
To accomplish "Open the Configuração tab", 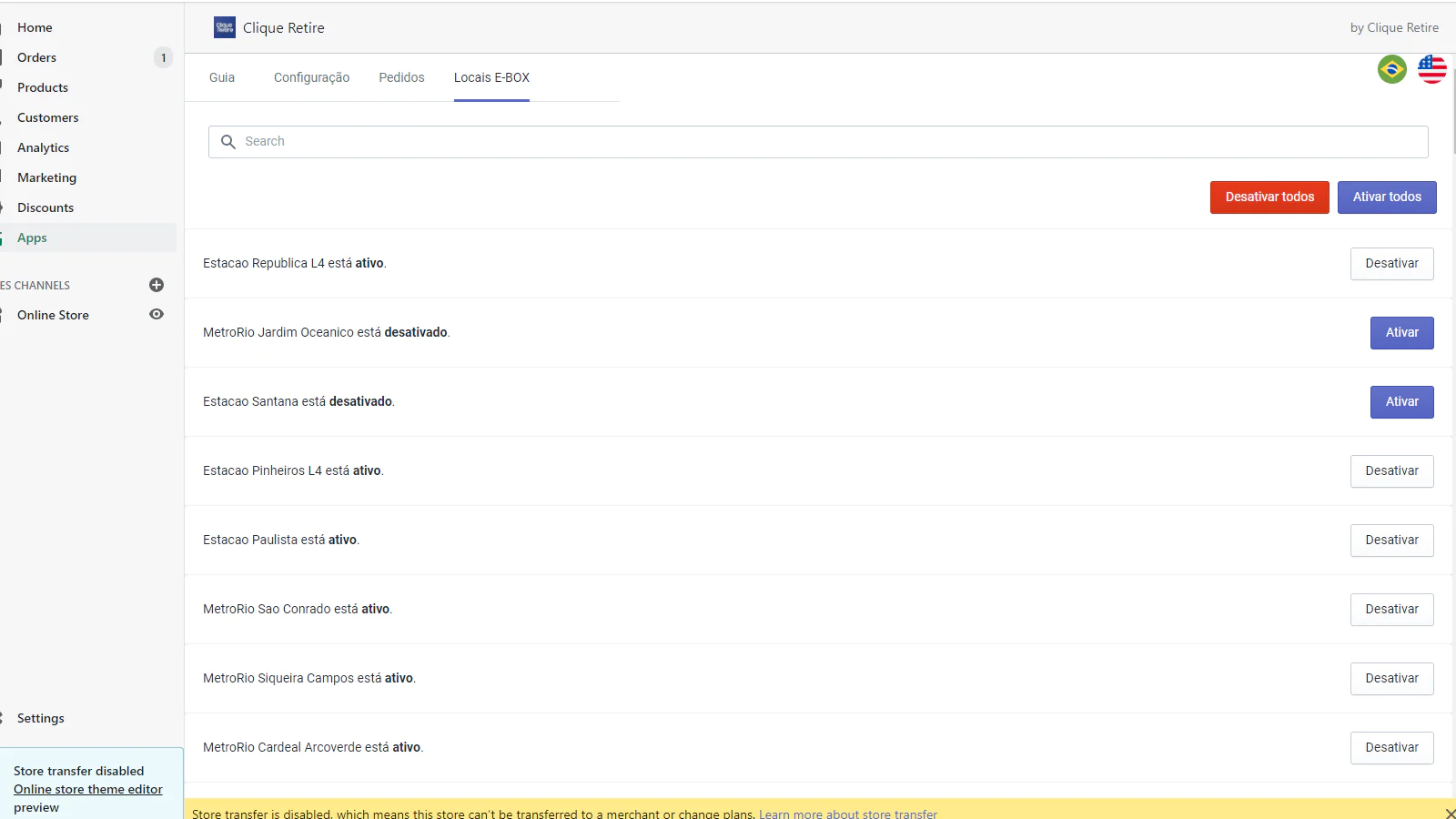I will pyautogui.click(x=311, y=77).
